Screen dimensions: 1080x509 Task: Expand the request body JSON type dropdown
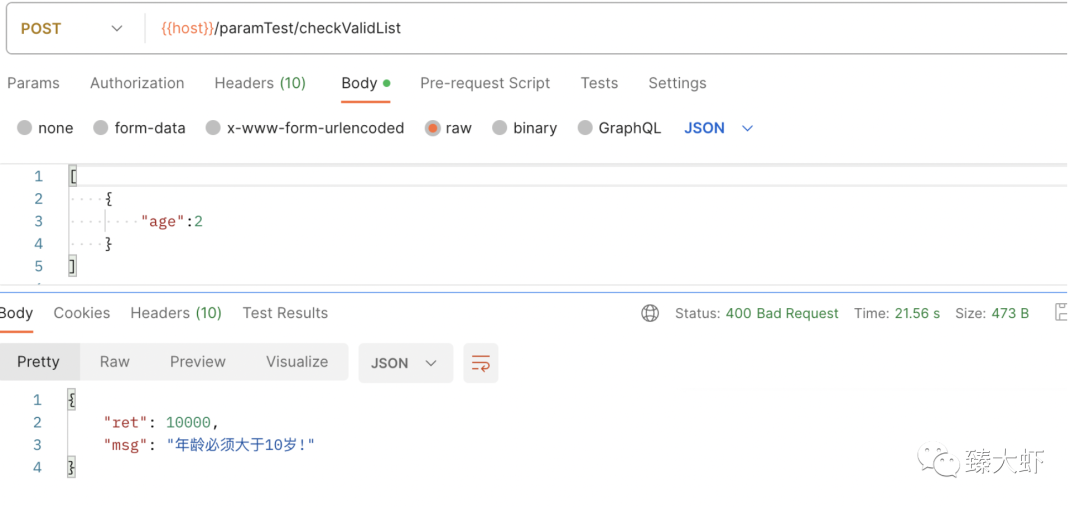pos(718,128)
